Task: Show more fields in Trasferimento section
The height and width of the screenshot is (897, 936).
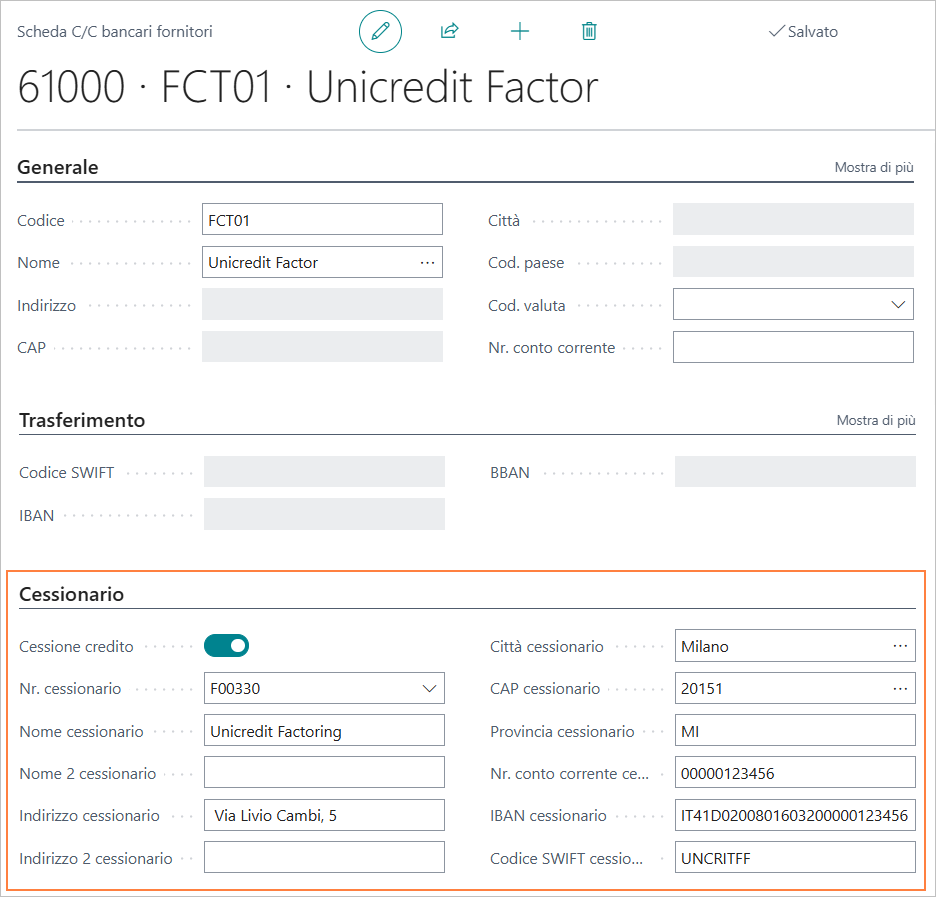Action: pyautogui.click(x=876, y=421)
